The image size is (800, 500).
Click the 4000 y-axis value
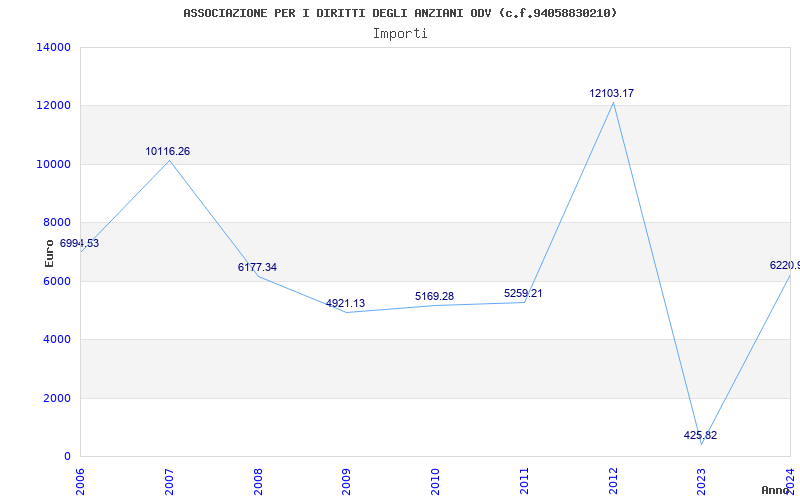pyautogui.click(x=56, y=339)
